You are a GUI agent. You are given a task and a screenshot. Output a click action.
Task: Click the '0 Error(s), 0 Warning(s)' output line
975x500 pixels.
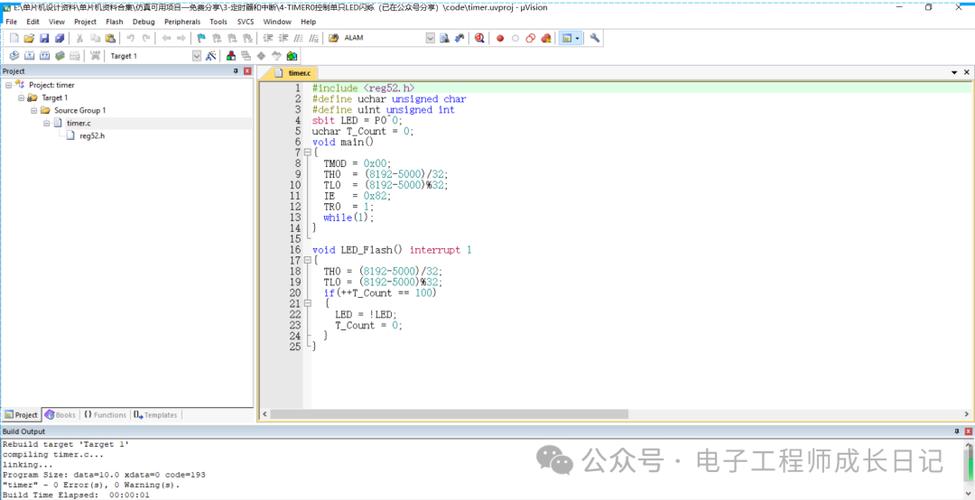point(91,485)
